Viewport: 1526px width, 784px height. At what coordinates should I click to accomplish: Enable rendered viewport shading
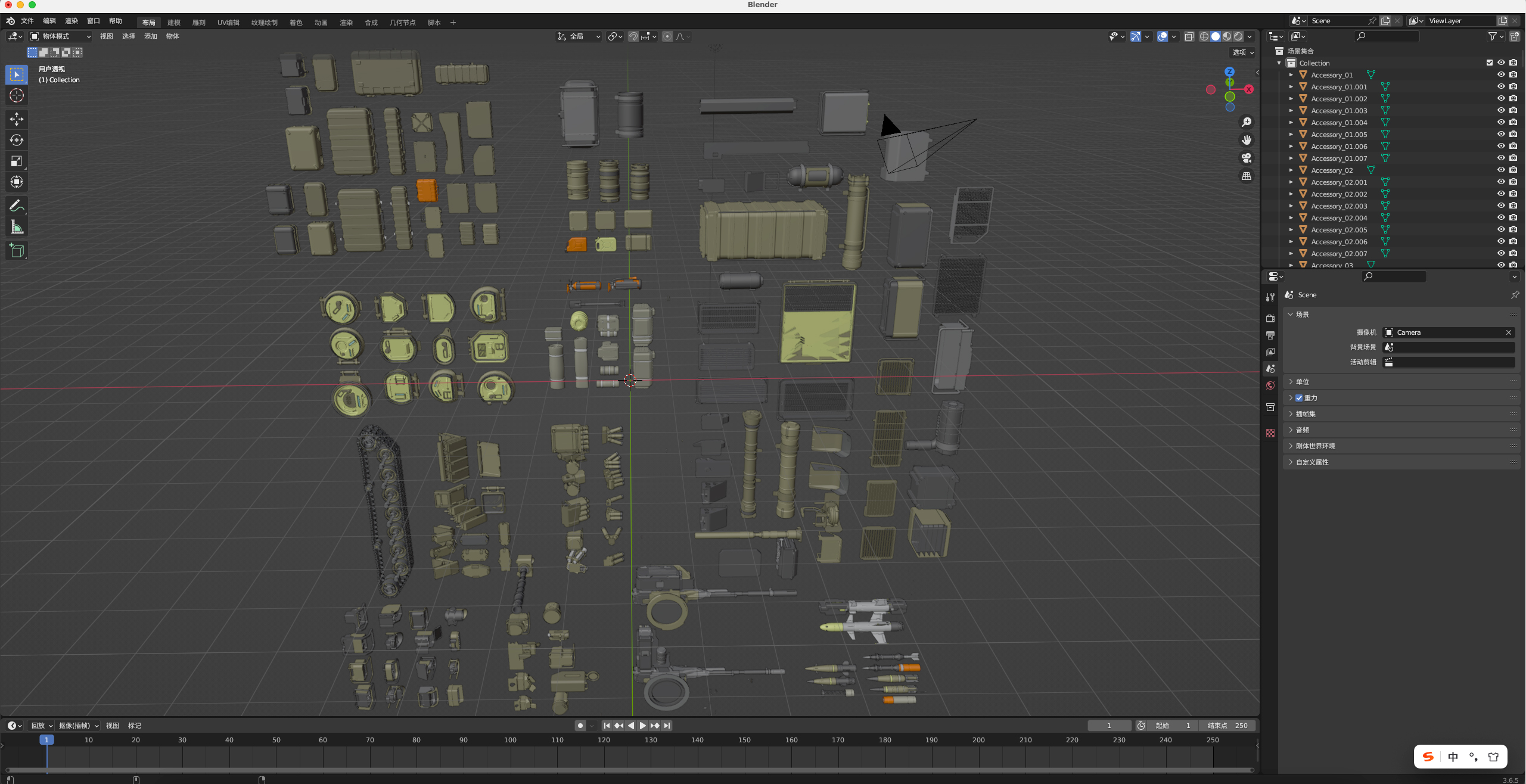1240,36
